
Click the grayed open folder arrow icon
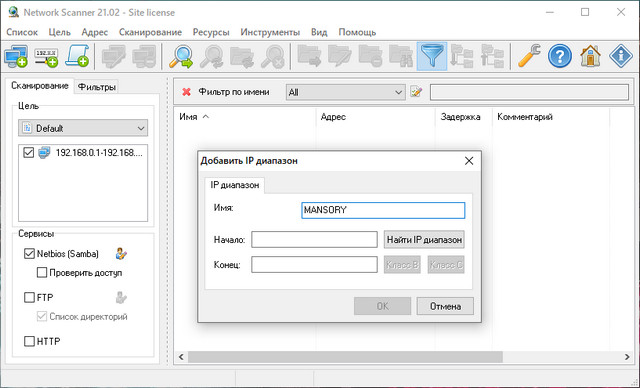[x=309, y=56]
